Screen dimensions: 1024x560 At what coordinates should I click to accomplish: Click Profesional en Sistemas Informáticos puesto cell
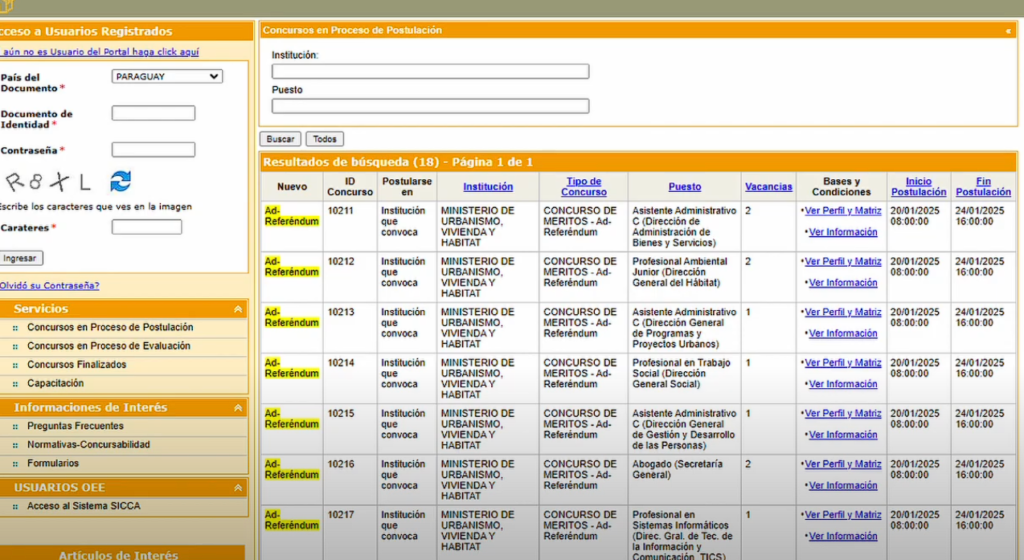click(682, 535)
